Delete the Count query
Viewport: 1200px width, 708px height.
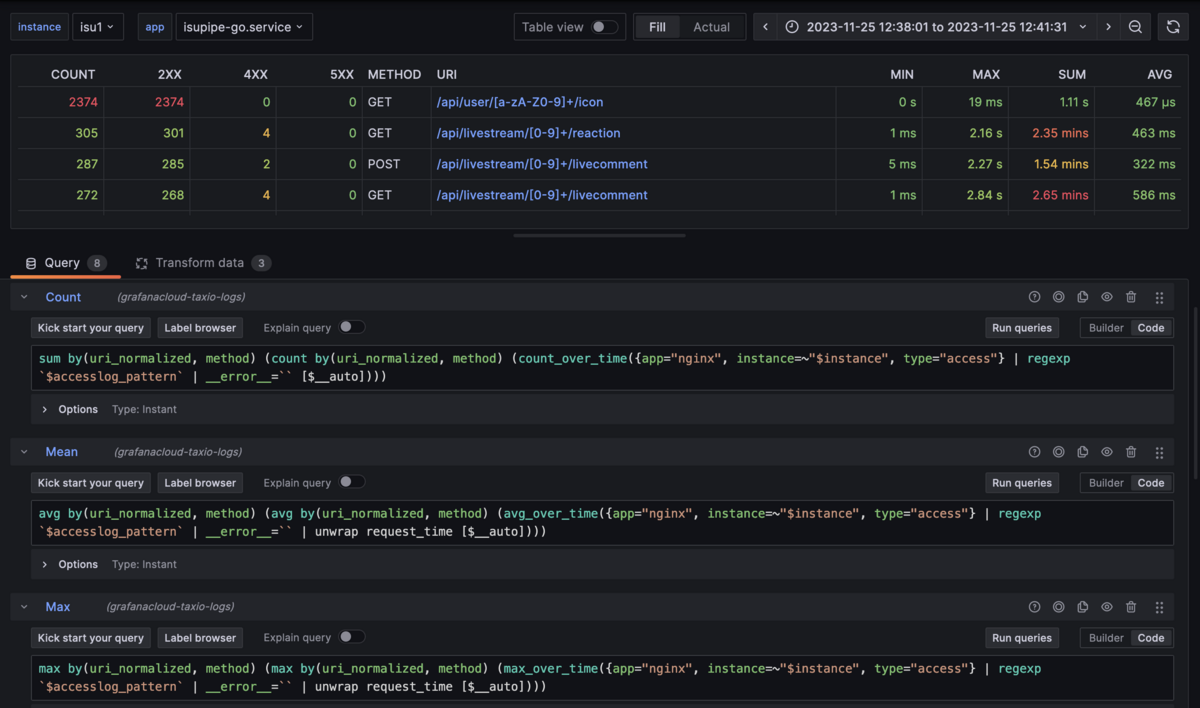(x=1131, y=297)
